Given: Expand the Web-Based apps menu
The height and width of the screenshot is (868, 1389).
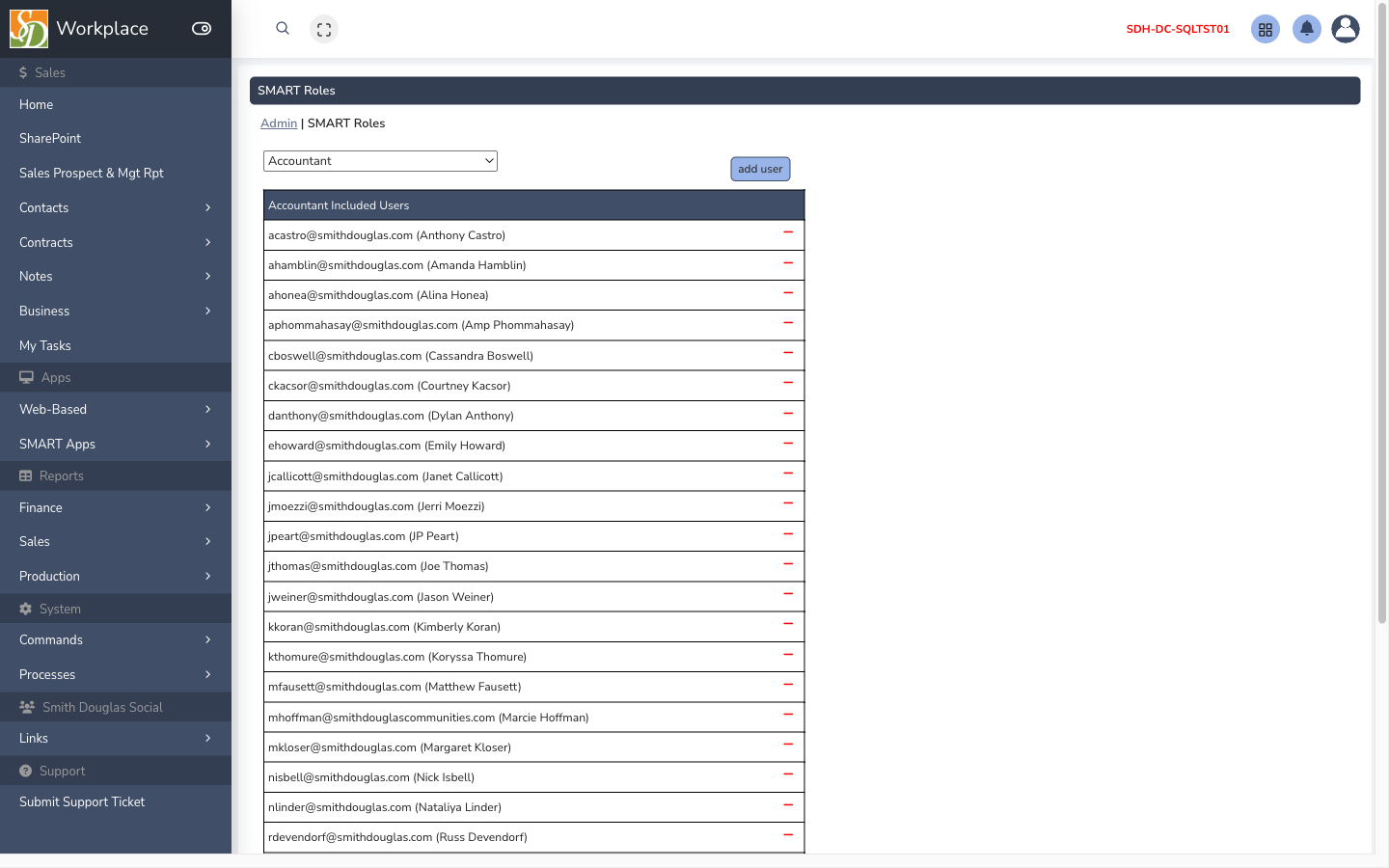Looking at the screenshot, I should point(116,409).
